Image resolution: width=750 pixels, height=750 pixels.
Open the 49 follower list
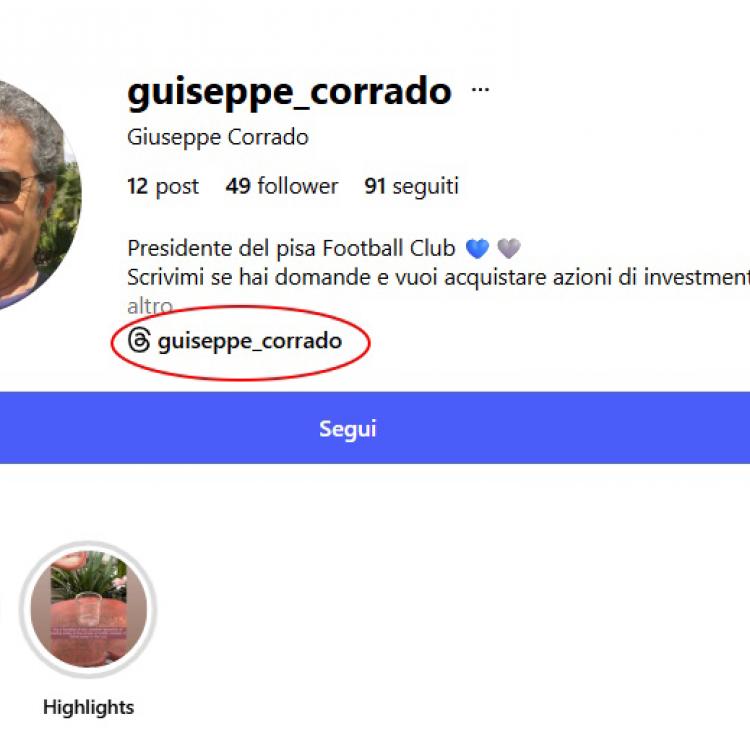coord(282,186)
